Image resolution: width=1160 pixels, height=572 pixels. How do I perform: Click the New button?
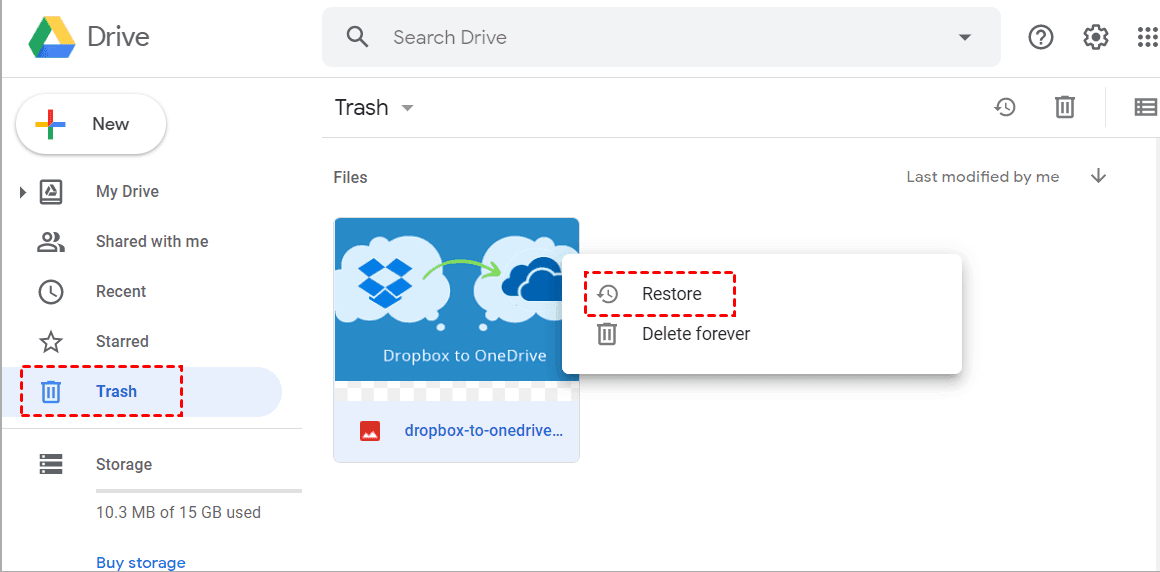[x=91, y=124]
